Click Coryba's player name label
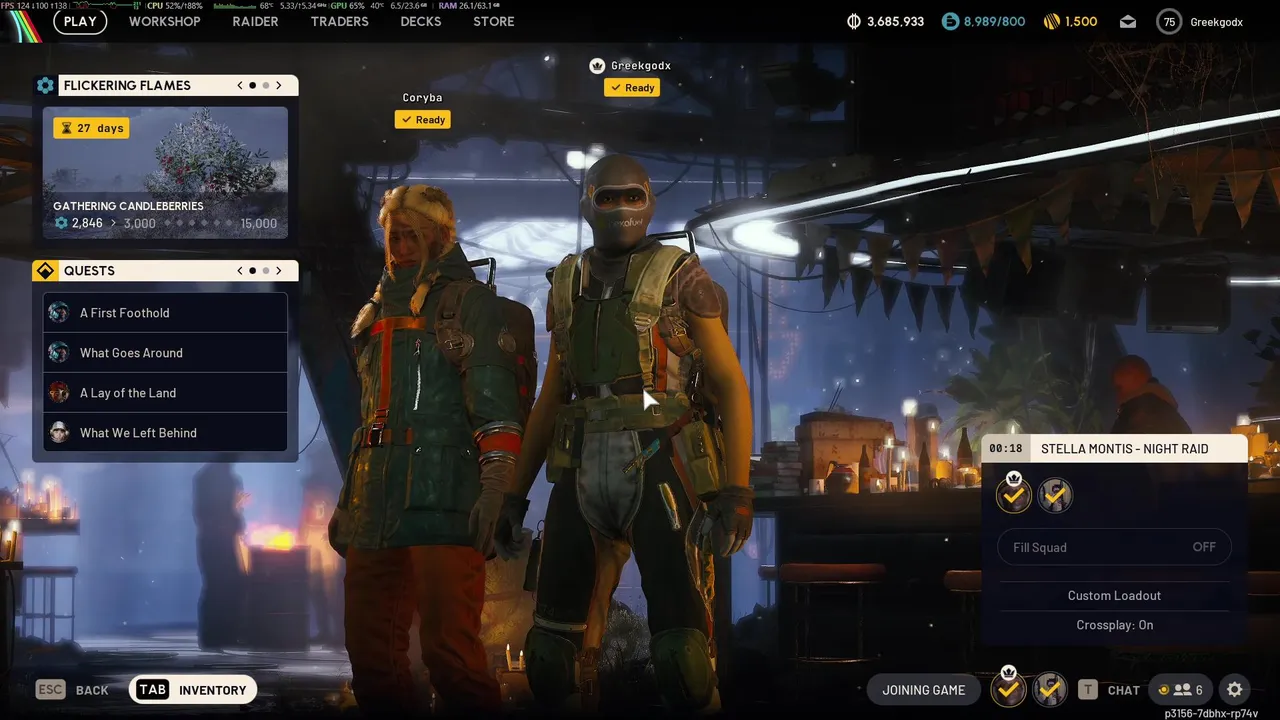Viewport: 1280px width, 720px height. pos(422,98)
